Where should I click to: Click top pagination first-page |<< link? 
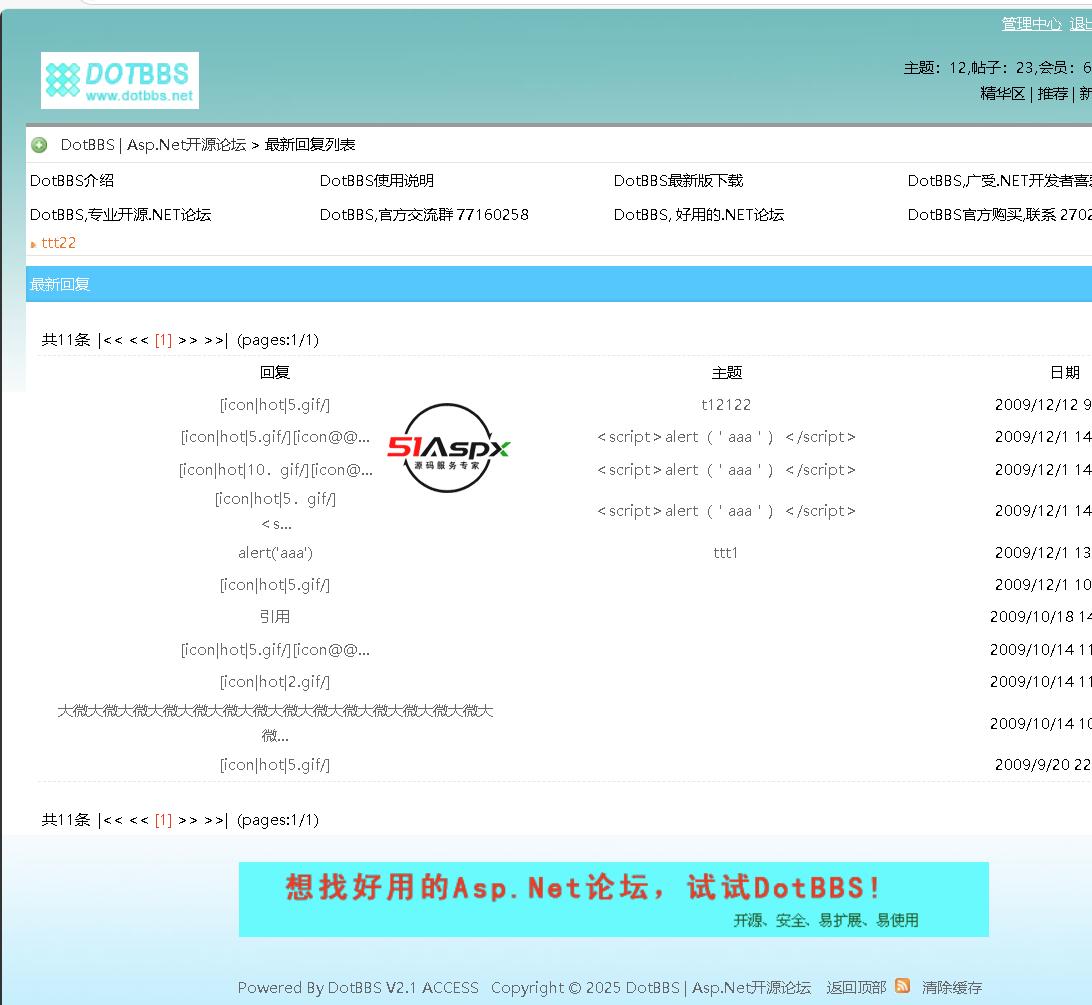111,340
